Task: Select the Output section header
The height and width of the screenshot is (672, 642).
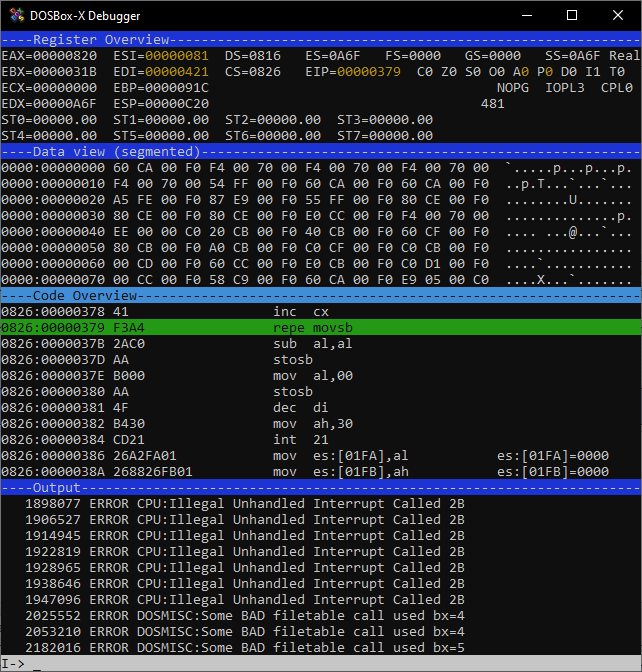Action: pyautogui.click(x=321, y=488)
